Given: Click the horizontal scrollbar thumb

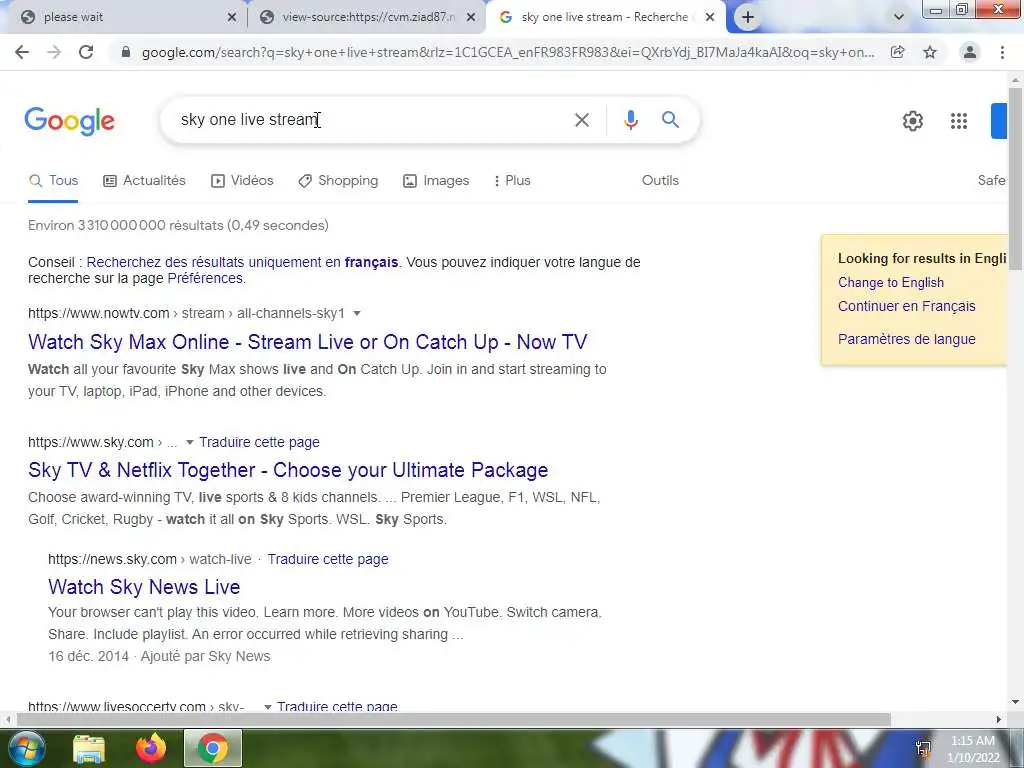Looking at the screenshot, I should (x=453, y=720).
